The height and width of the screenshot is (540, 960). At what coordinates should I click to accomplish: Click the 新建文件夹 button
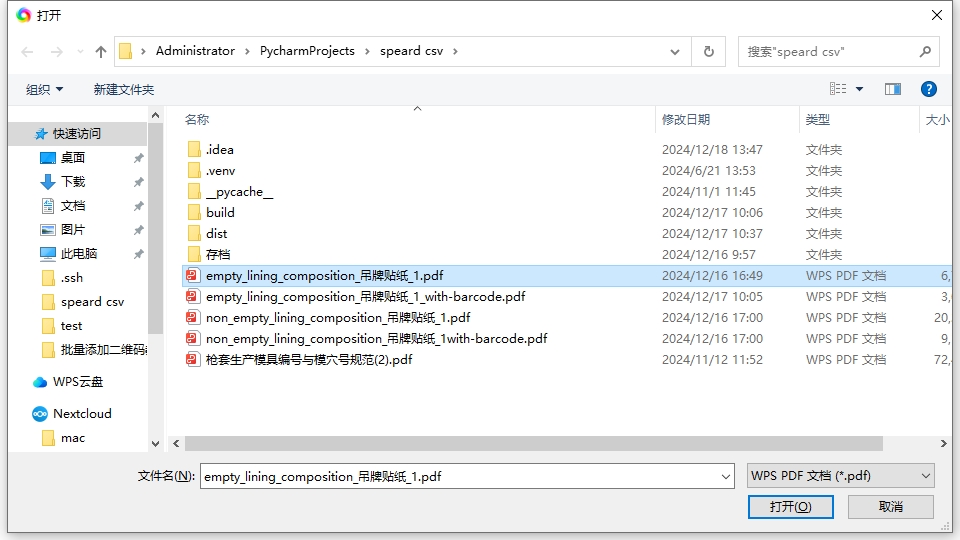(124, 90)
